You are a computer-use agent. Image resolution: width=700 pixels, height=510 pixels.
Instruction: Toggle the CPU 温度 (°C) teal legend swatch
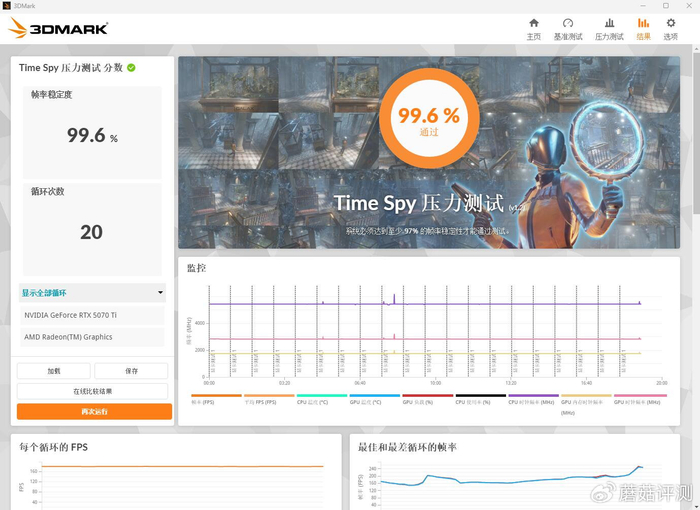click(x=322, y=396)
